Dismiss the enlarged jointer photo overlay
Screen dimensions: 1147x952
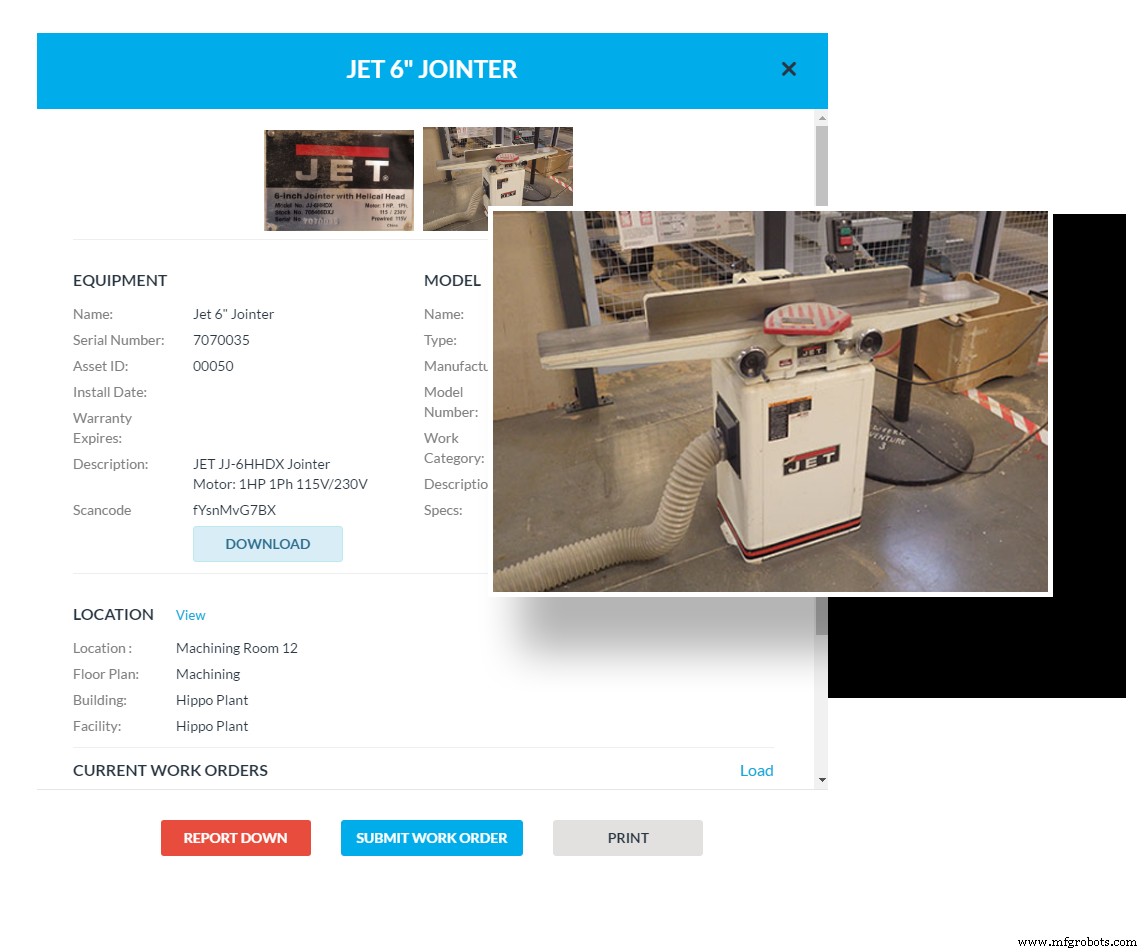[x=770, y=400]
